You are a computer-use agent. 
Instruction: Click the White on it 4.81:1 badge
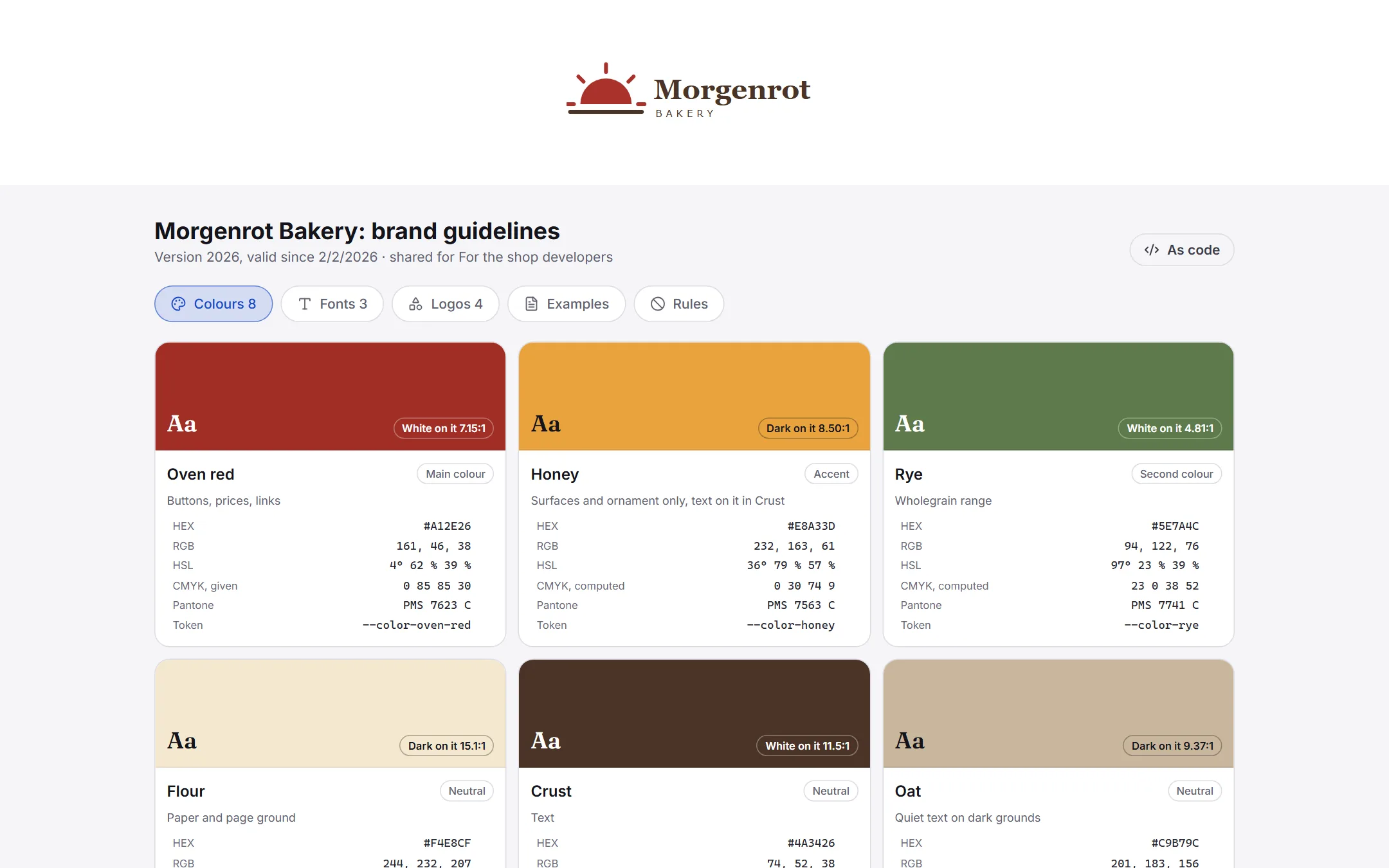pos(1170,428)
